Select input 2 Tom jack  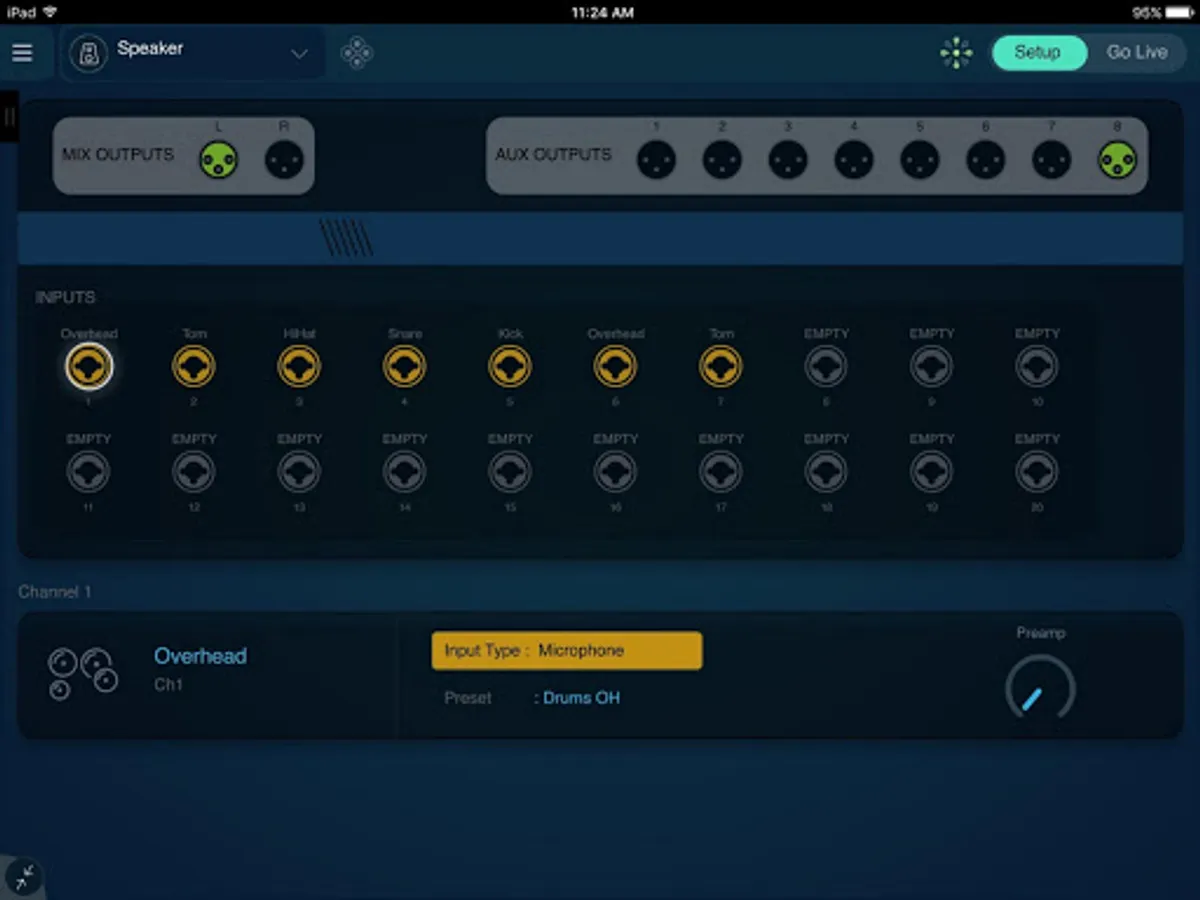click(x=194, y=367)
